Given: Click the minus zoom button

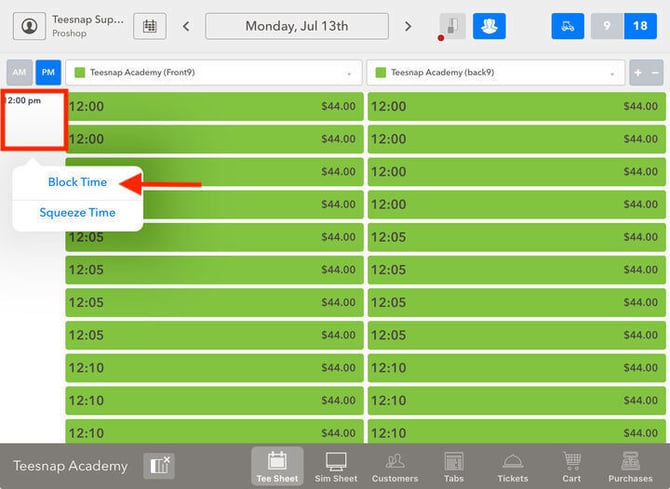Looking at the screenshot, I should pyautogui.click(x=655, y=73).
